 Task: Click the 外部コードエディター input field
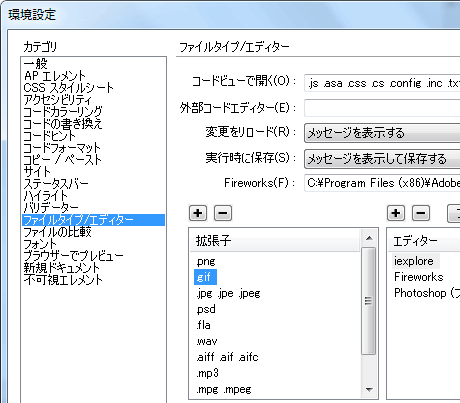382,108
